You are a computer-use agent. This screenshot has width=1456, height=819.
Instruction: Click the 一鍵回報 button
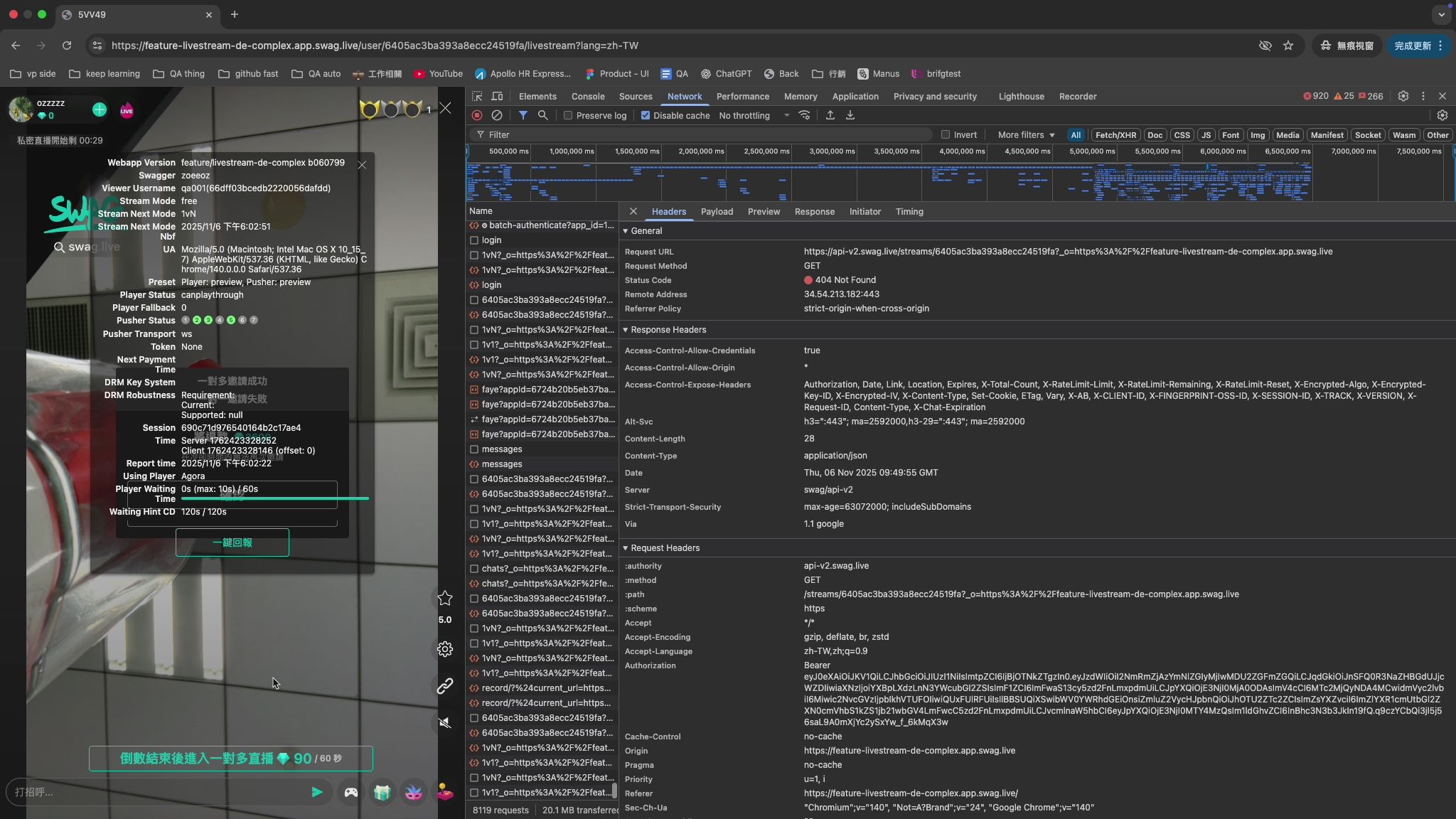coord(232,542)
